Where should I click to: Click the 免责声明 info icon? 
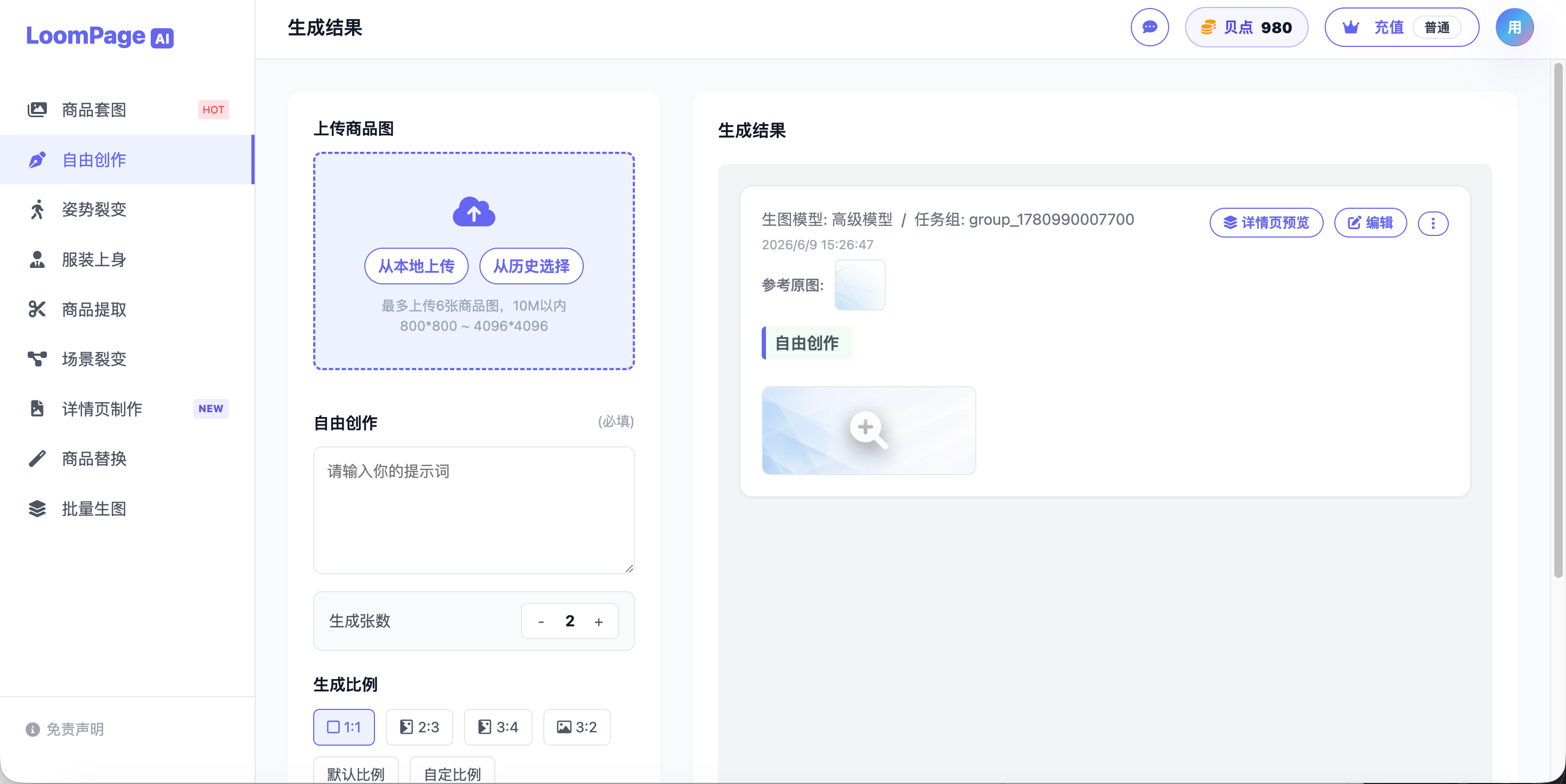click(33, 729)
